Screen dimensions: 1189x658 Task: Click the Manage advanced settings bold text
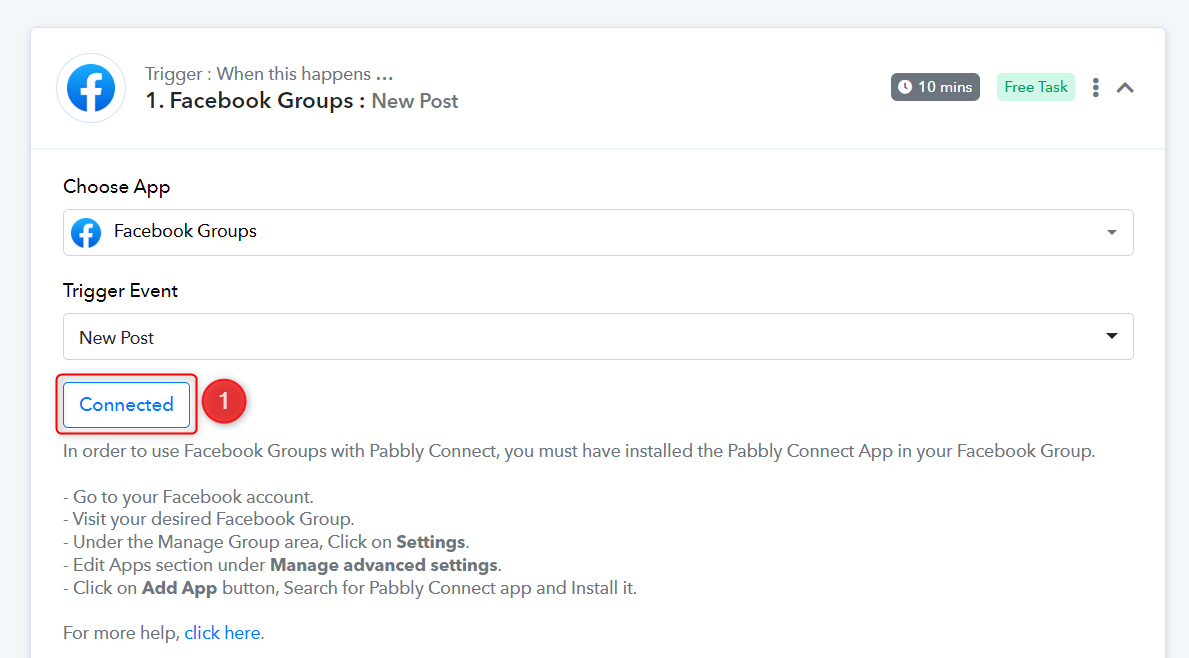click(x=384, y=566)
